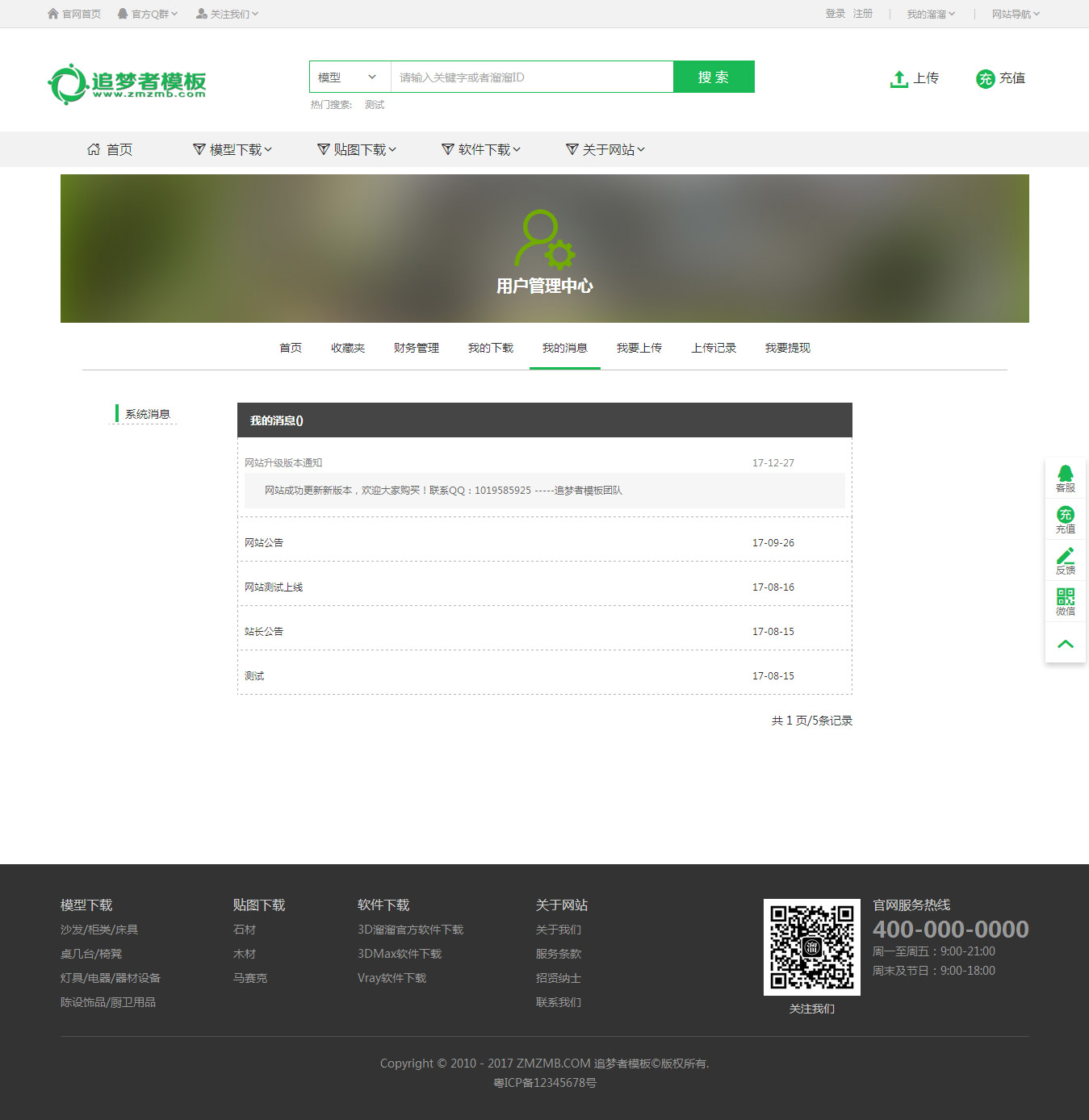This screenshot has width=1089, height=1120.
Task: Click the home icon in navigation bar
Action: pos(94,149)
